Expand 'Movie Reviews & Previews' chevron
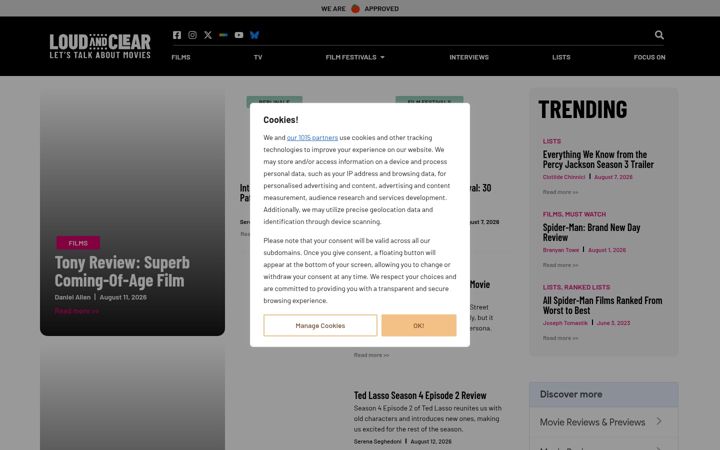 659,421
